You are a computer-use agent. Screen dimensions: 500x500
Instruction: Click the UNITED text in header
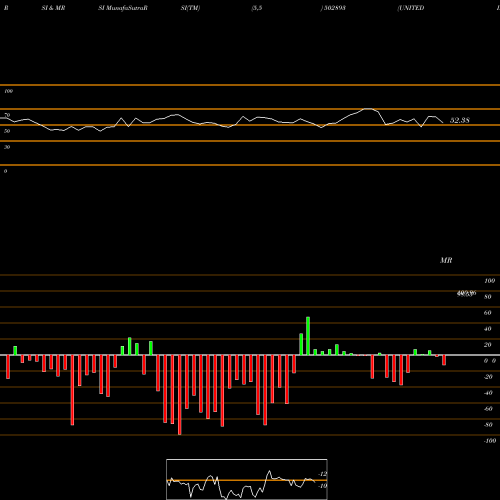(411, 8)
